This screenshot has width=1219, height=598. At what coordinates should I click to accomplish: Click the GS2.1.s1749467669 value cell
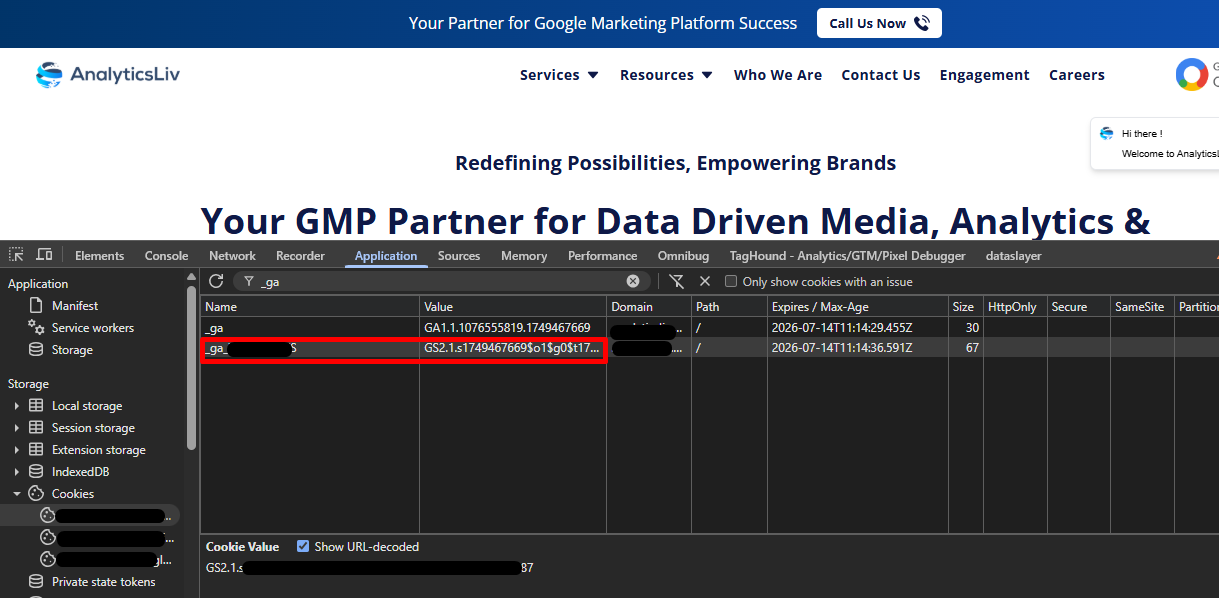[x=513, y=348]
